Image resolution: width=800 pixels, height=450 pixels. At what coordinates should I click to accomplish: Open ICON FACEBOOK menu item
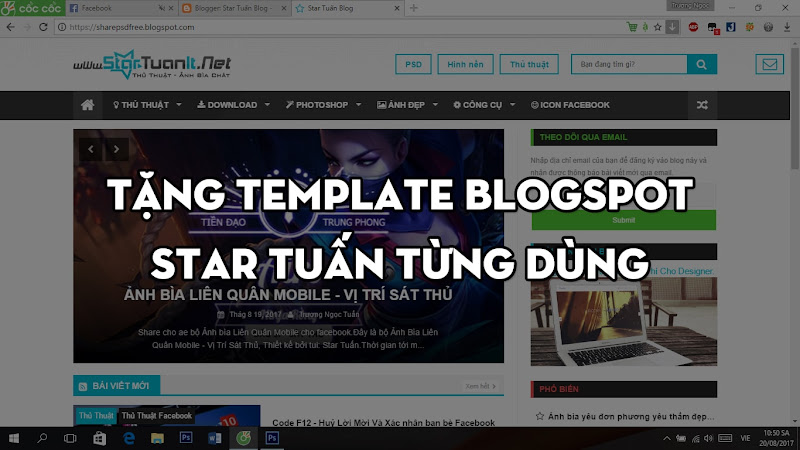pos(570,105)
